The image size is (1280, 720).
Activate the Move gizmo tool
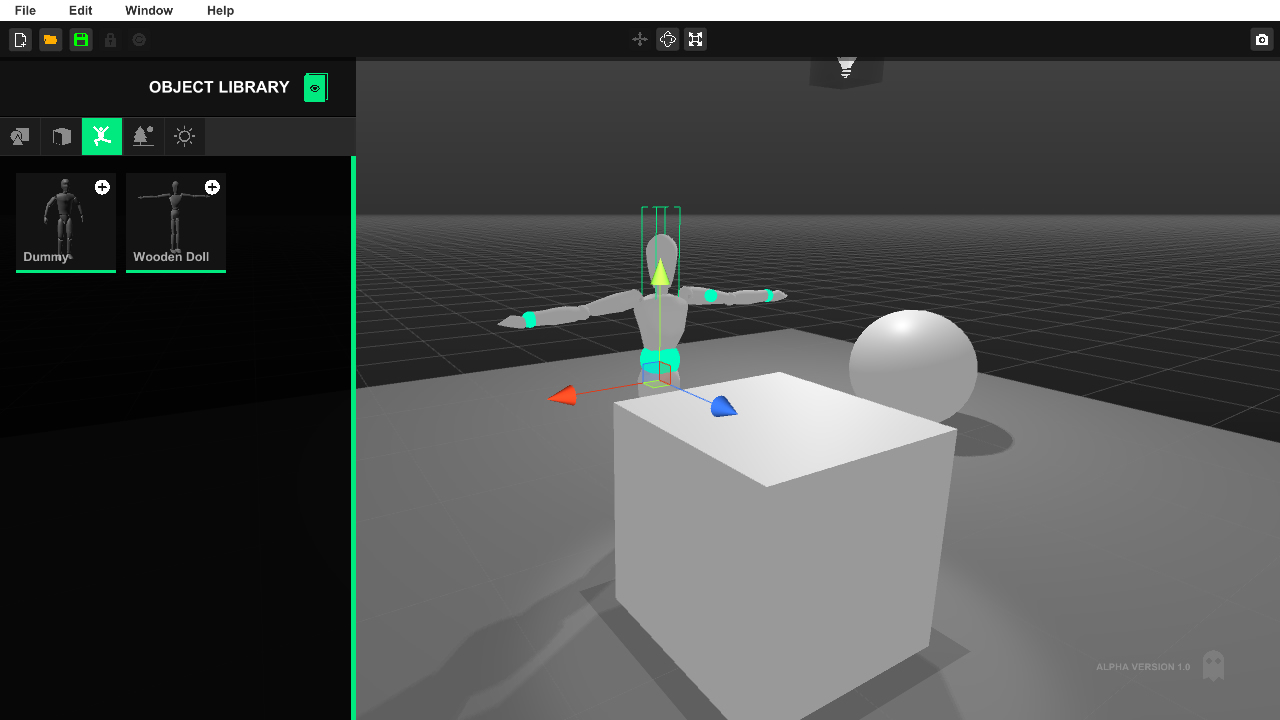(x=639, y=39)
